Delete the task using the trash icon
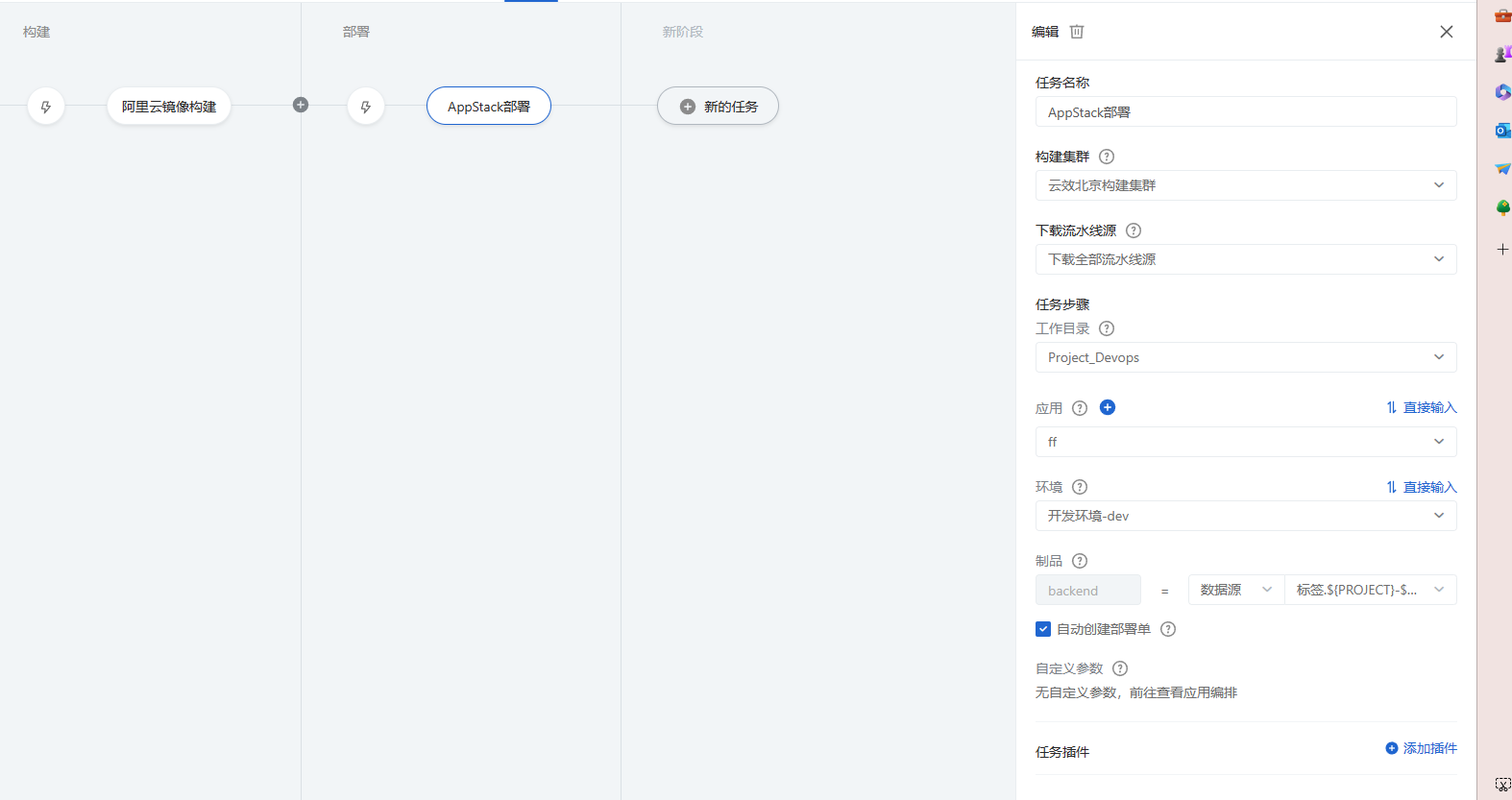This screenshot has width=1512, height=800. (x=1077, y=32)
